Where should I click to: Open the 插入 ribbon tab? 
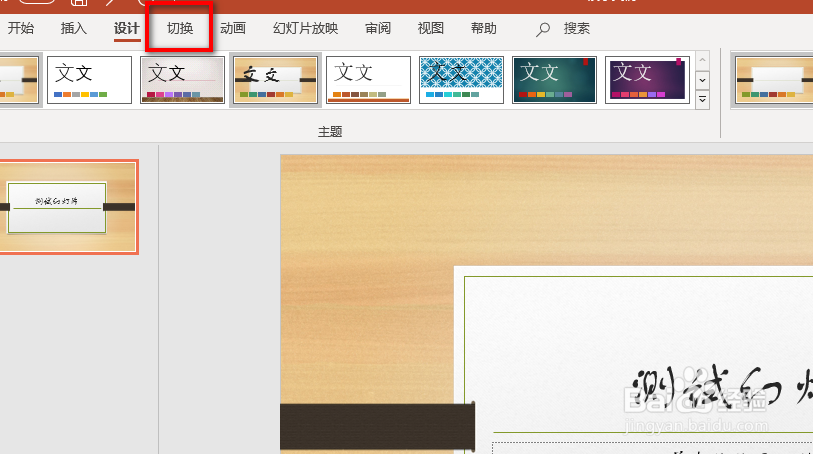click(74, 29)
